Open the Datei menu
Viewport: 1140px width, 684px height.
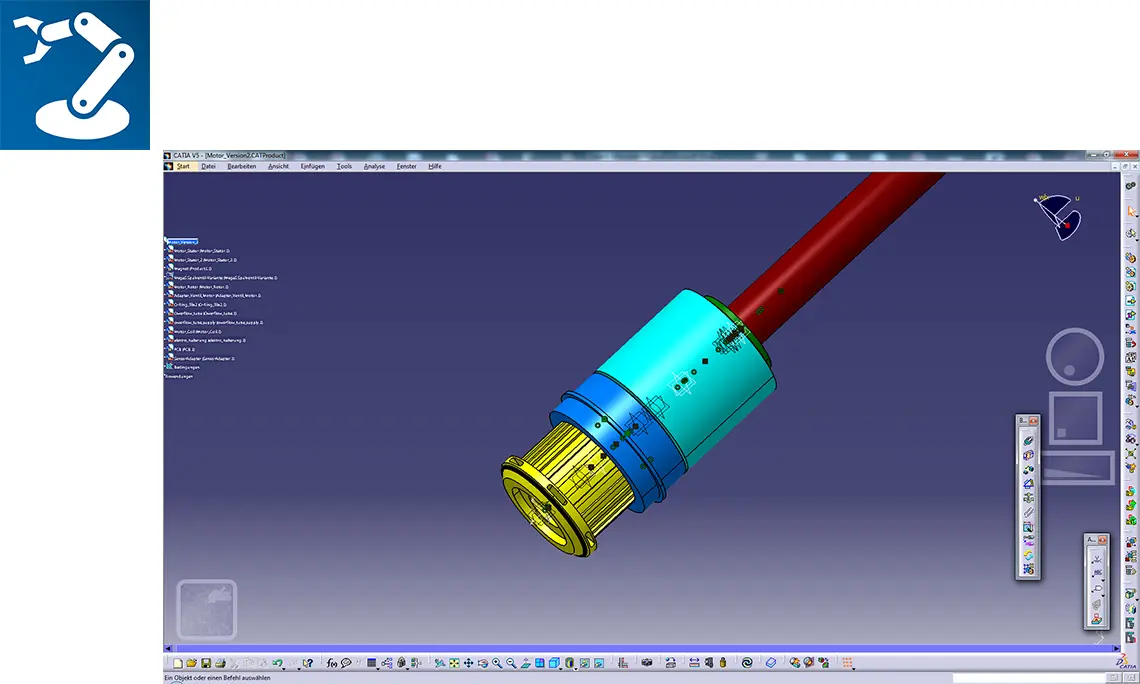(208, 166)
